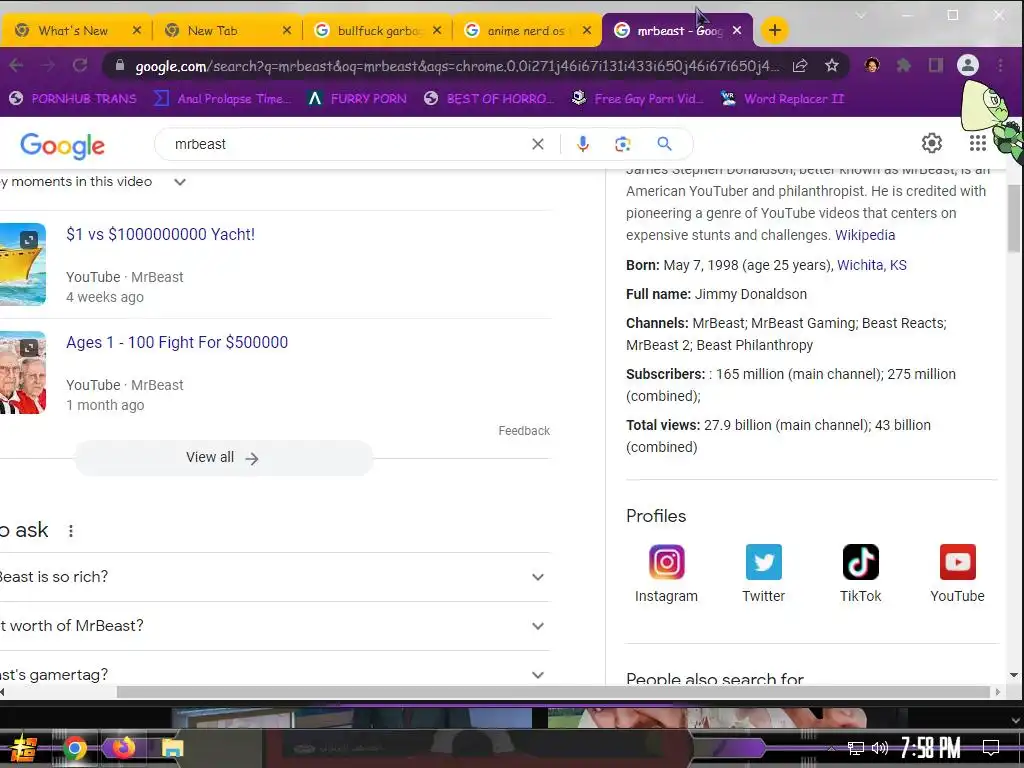Open MrBeast's YouTube profile icon
Screen dimensions: 1024x768
[x=957, y=562]
